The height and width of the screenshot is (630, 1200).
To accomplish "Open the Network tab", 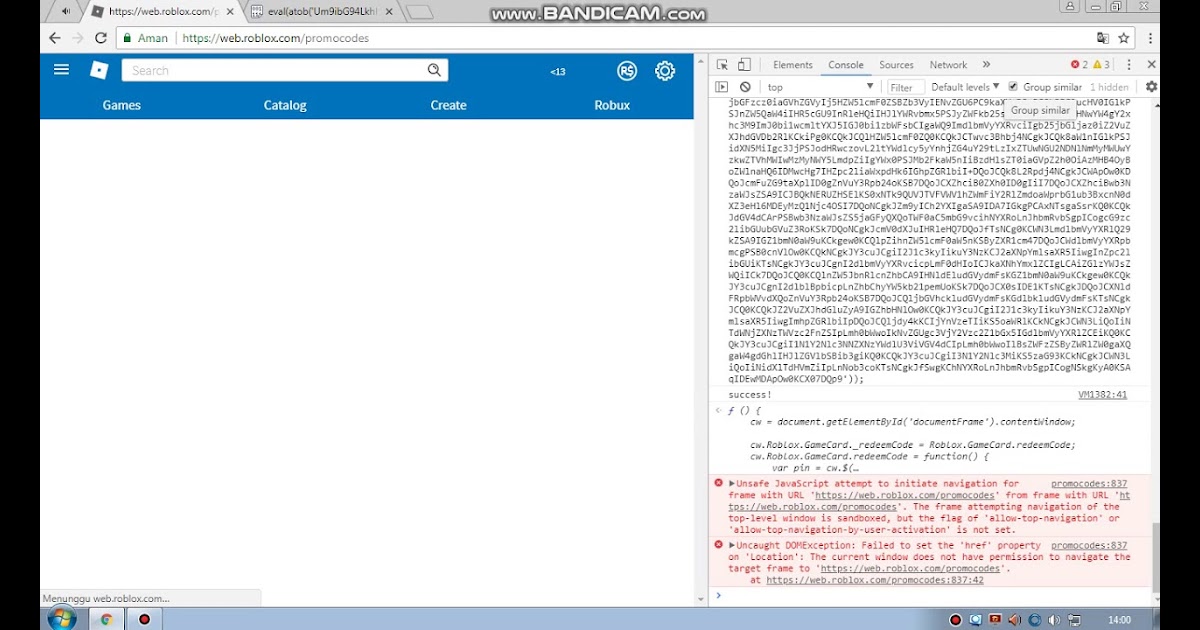I will tap(948, 65).
